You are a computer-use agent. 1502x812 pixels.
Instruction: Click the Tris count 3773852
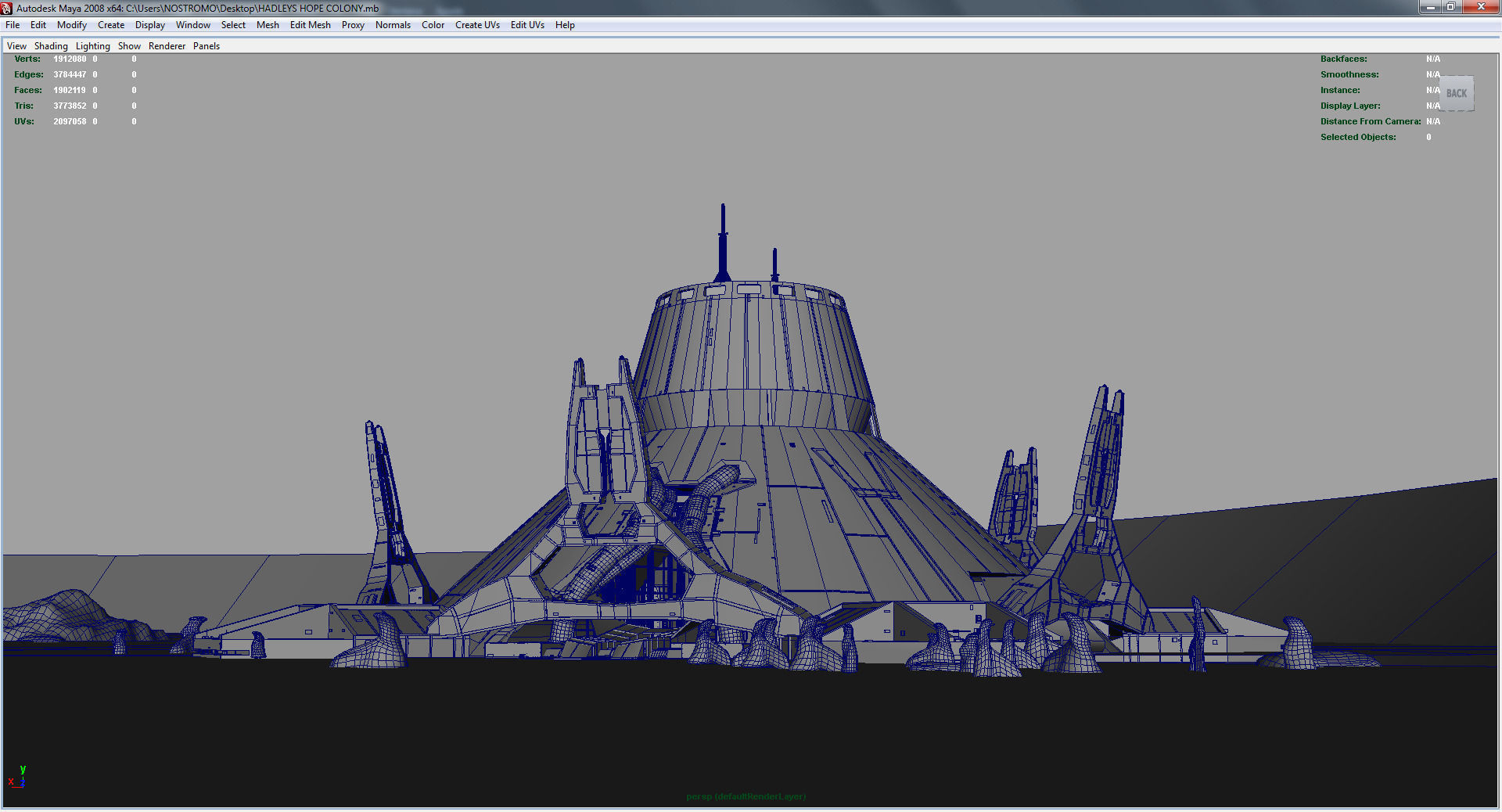(x=70, y=106)
